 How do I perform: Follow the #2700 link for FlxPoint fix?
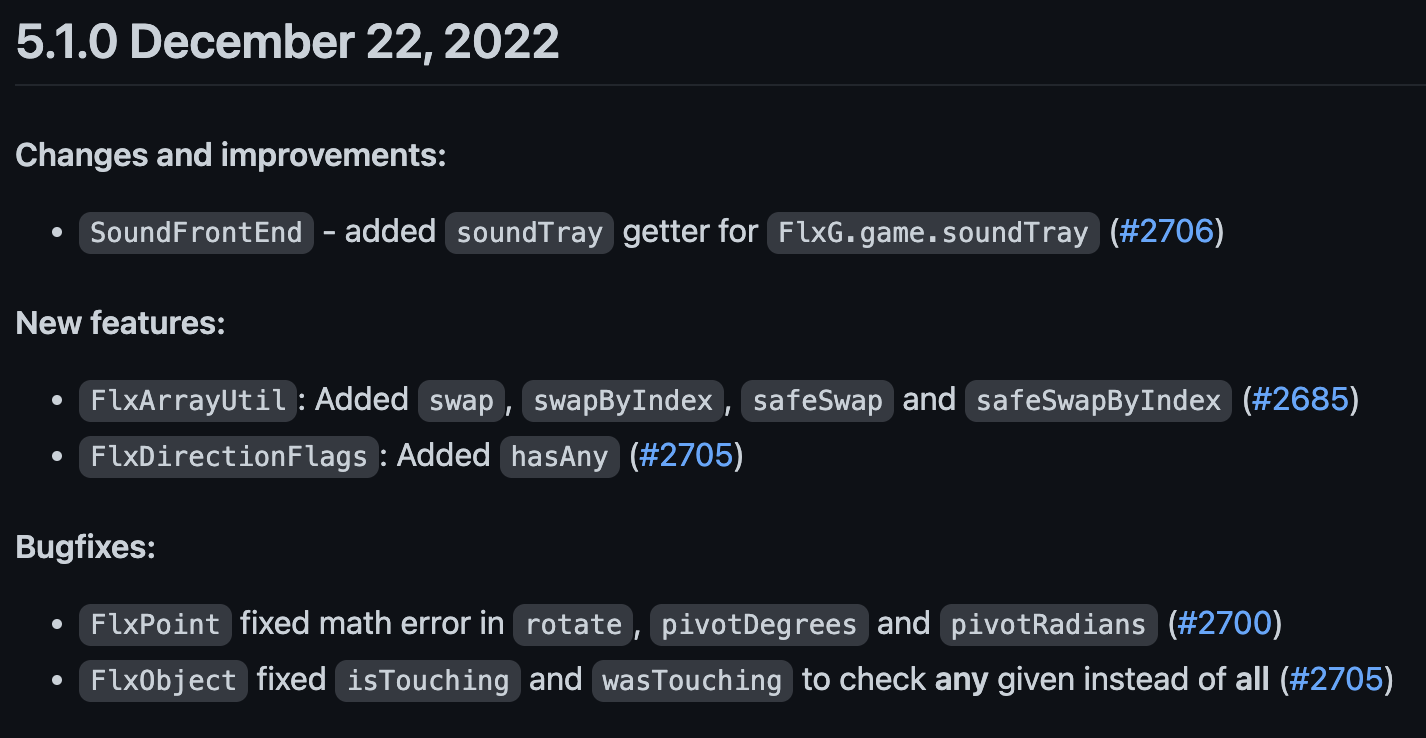[1224, 624]
